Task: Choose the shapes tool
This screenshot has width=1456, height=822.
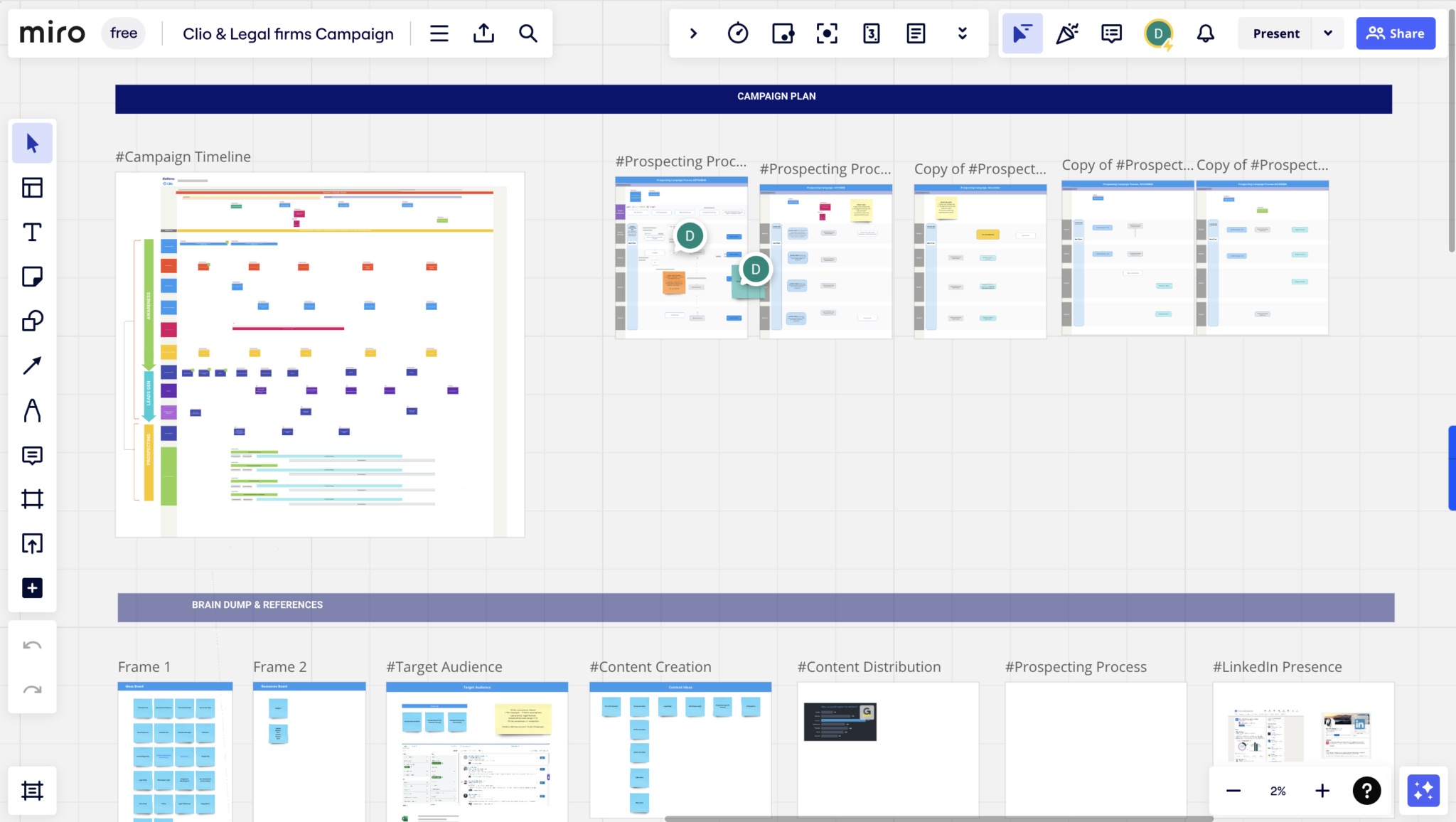Action: point(32,321)
